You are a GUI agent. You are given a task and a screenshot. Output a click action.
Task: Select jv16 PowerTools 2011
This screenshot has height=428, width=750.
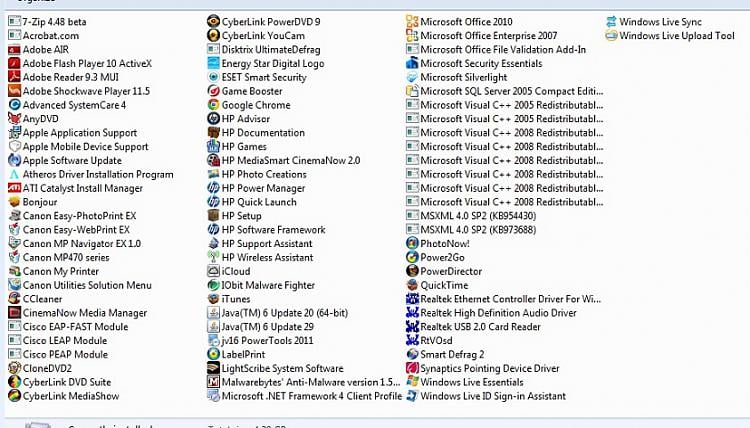coord(260,340)
